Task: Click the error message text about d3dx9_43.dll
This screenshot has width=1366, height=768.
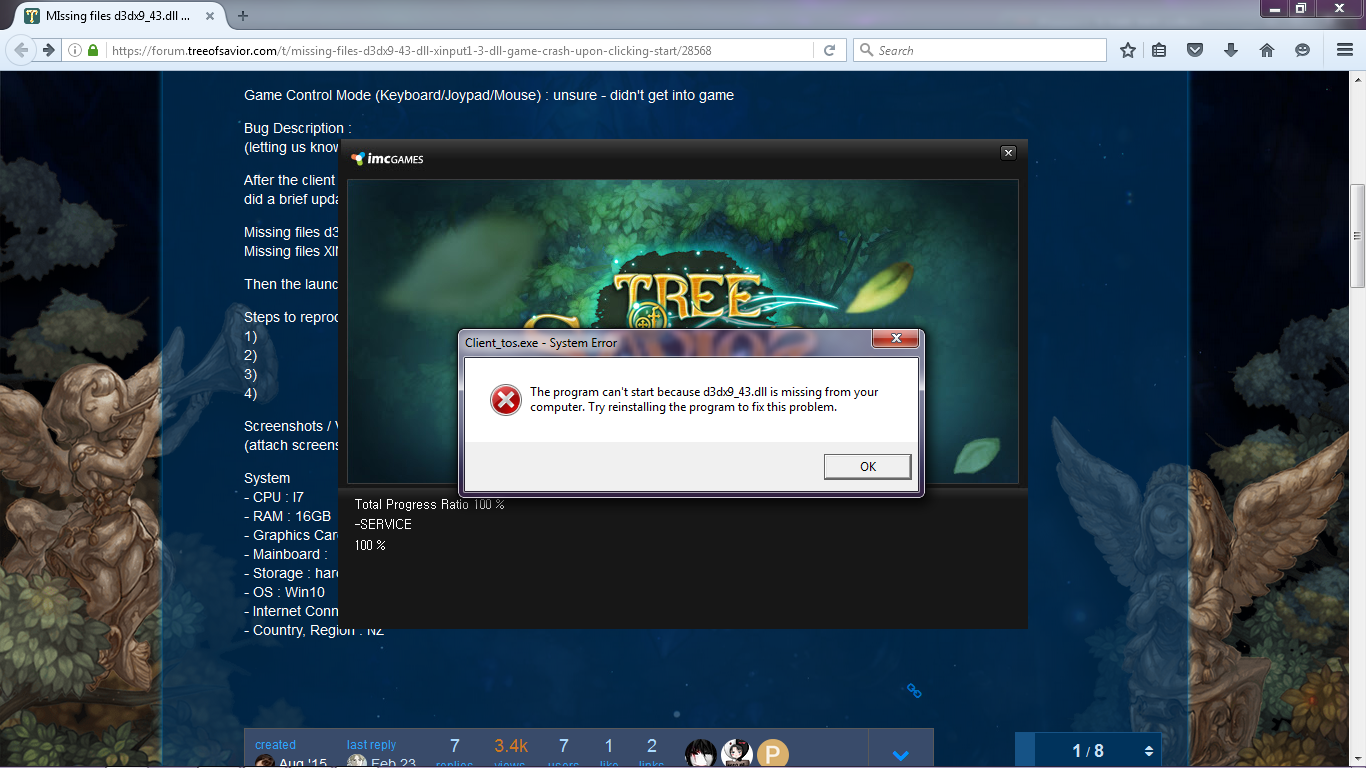Action: click(704, 399)
